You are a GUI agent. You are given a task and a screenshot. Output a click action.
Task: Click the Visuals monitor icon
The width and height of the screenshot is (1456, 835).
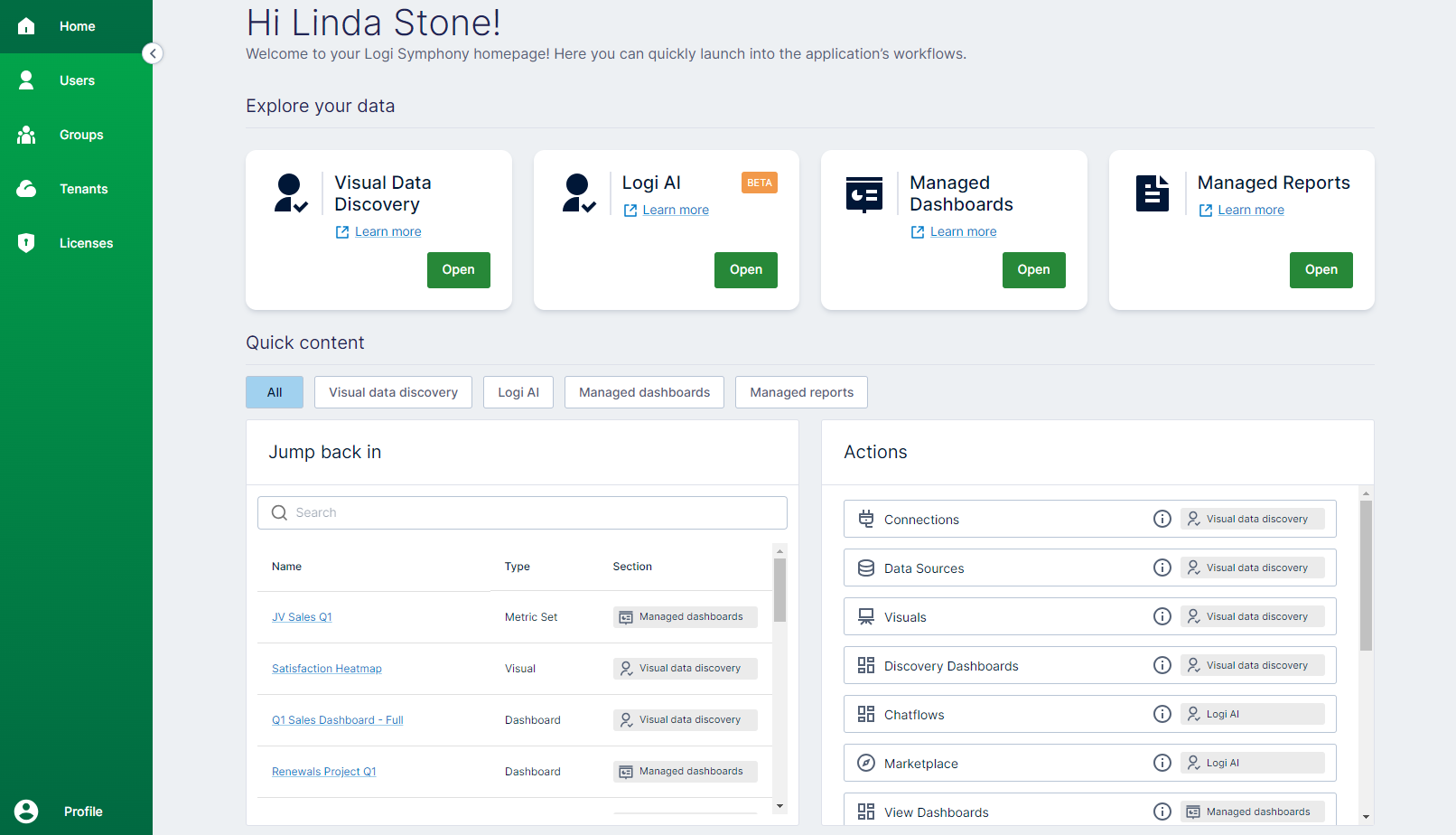point(866,616)
